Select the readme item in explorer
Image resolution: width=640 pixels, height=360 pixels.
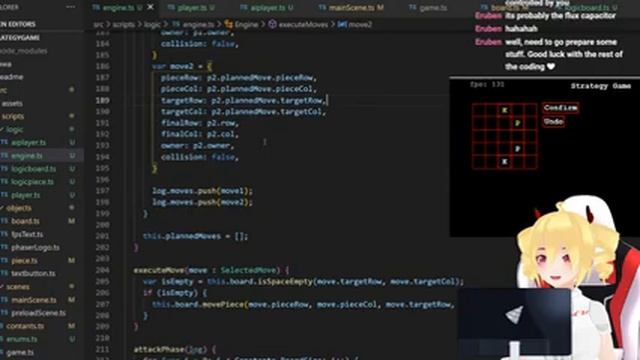click(12, 77)
